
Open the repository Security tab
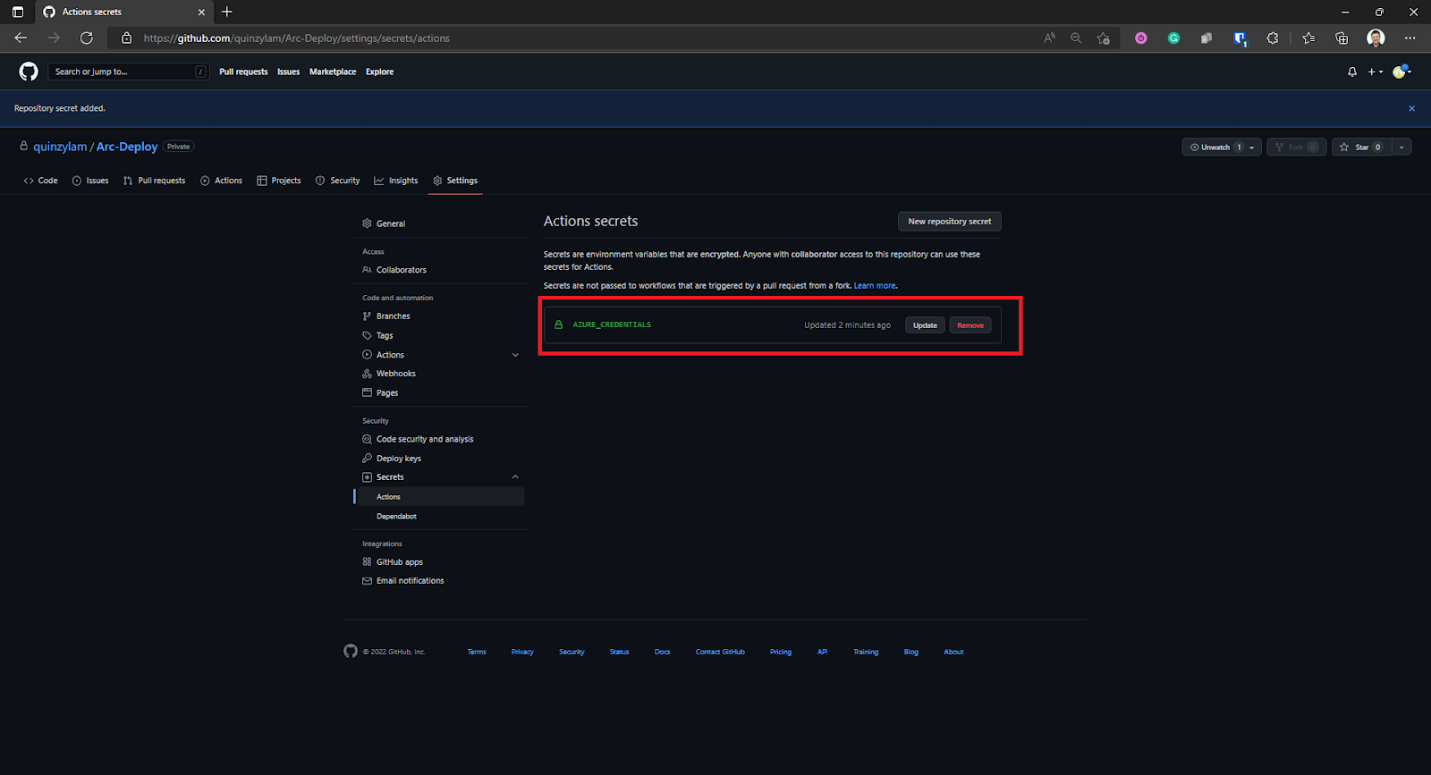(x=338, y=181)
